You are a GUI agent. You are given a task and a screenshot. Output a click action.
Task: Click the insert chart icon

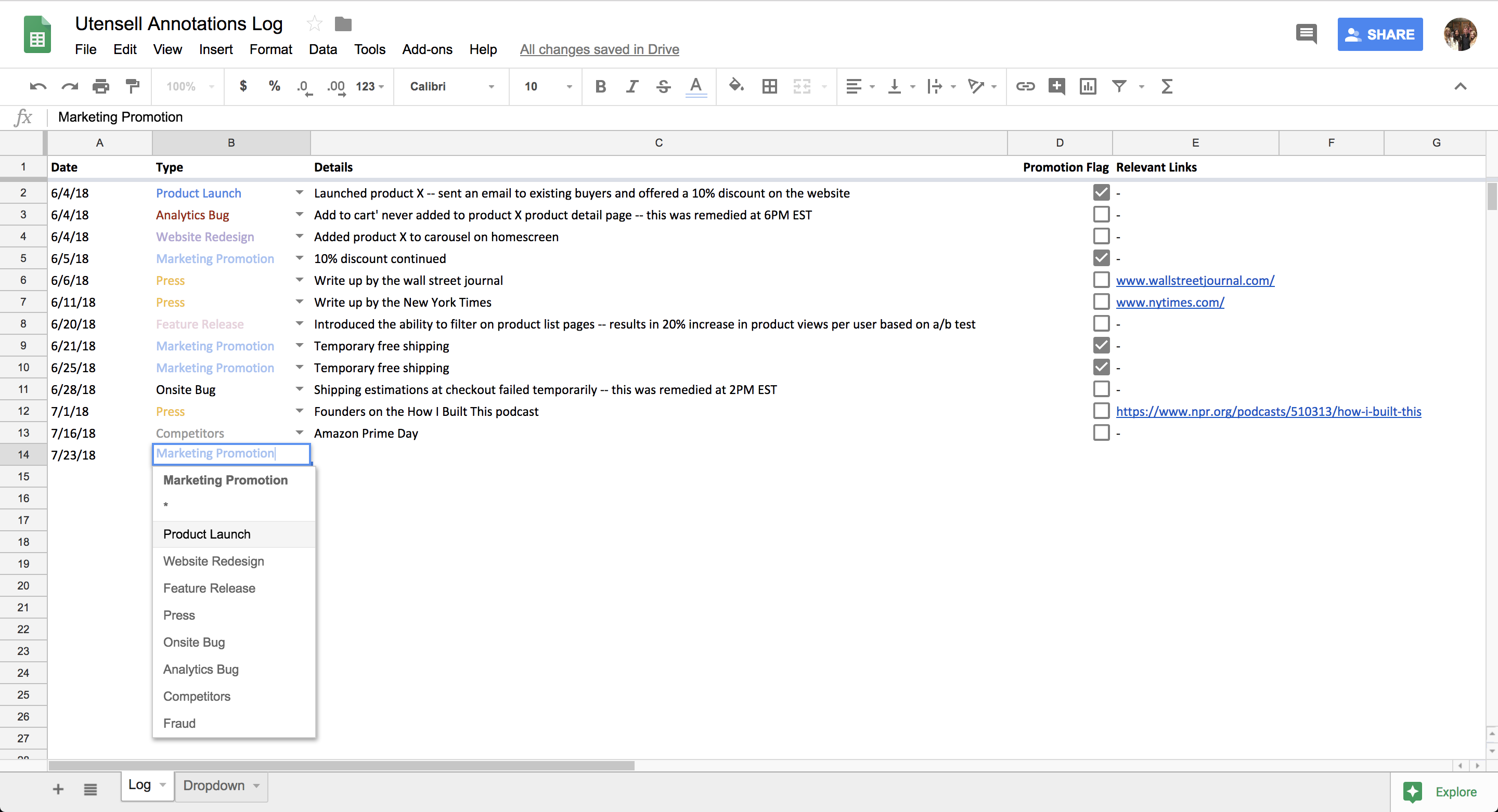1088,86
